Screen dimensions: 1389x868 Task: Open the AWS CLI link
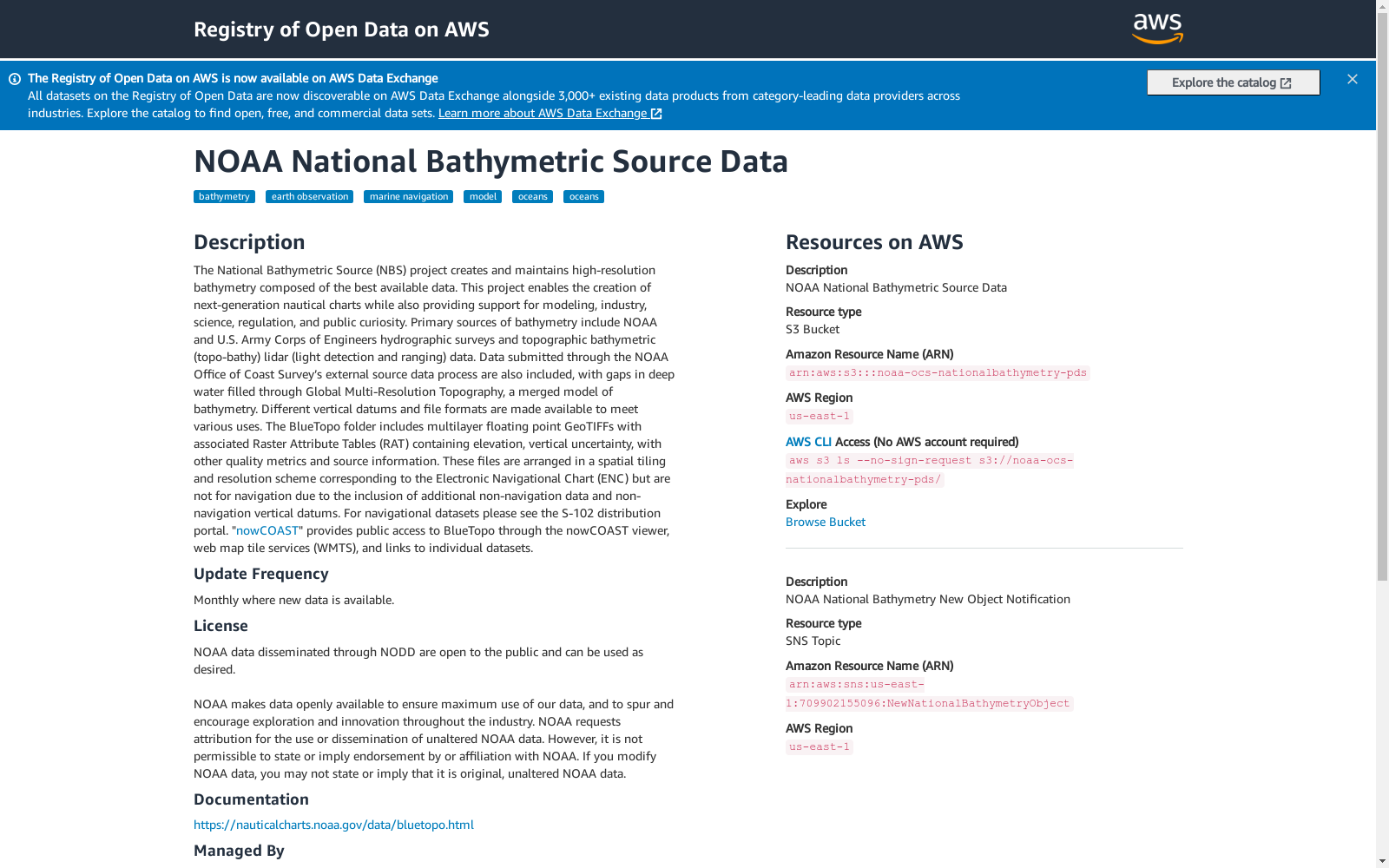(x=808, y=442)
